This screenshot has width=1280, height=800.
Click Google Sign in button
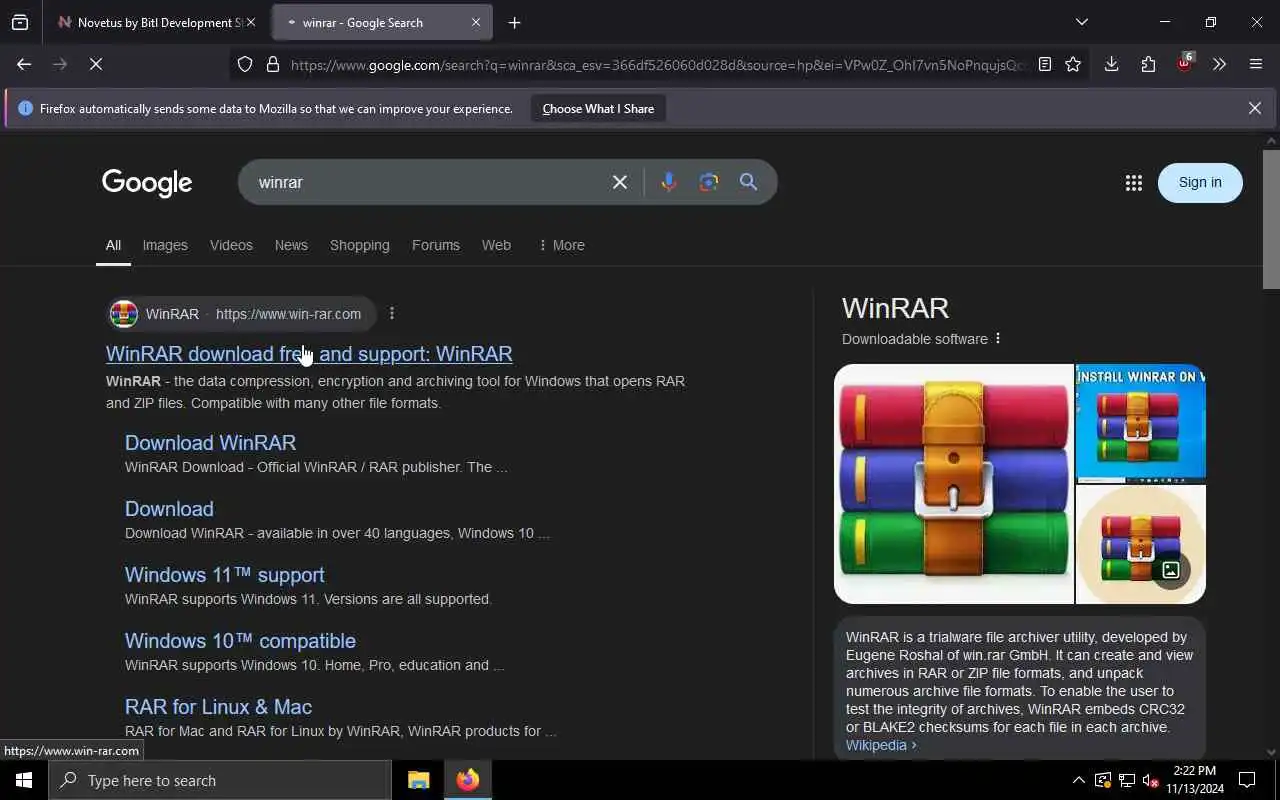(1200, 182)
